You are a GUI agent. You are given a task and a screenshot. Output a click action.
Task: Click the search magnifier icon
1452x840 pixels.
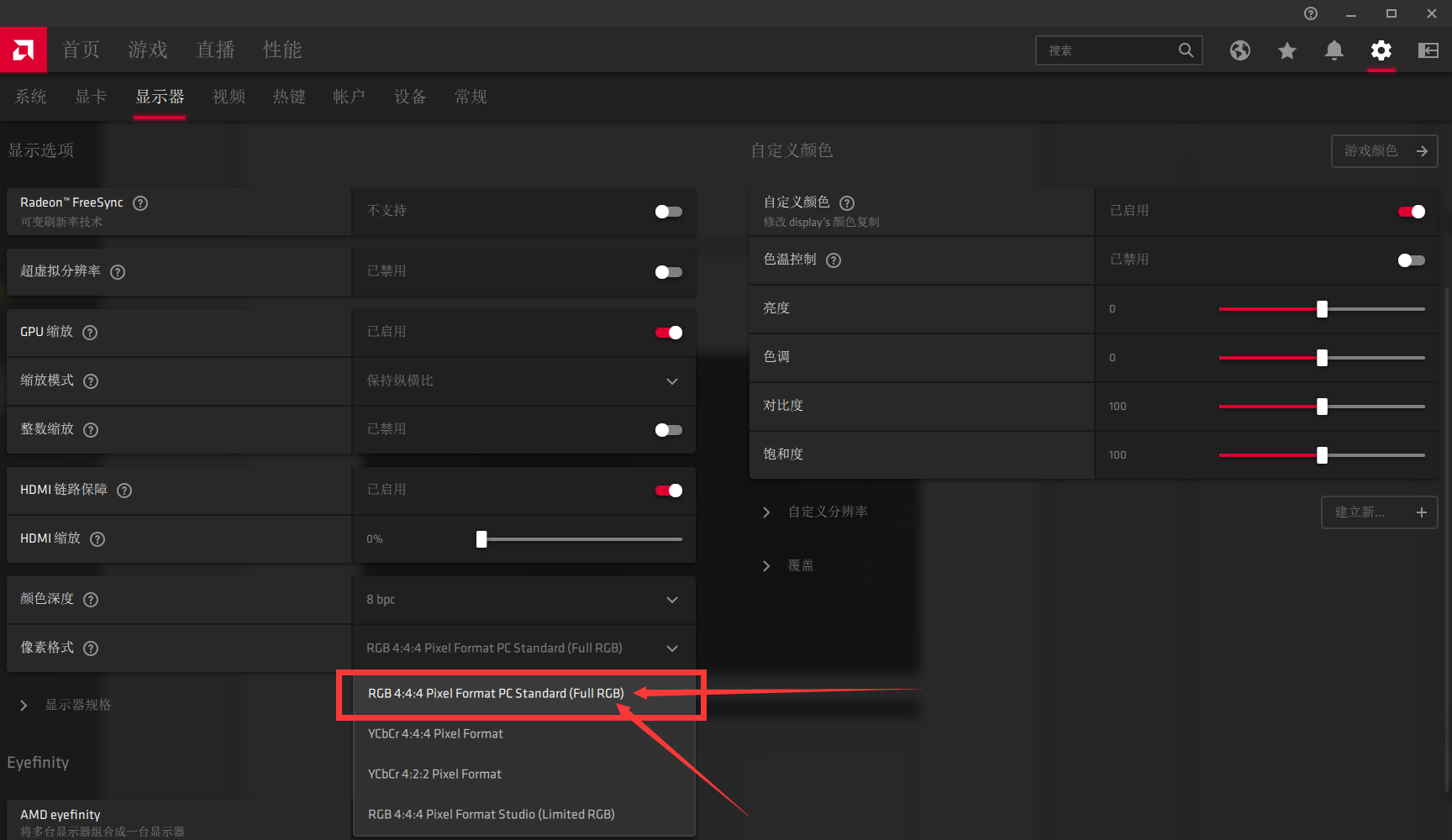pos(1186,50)
